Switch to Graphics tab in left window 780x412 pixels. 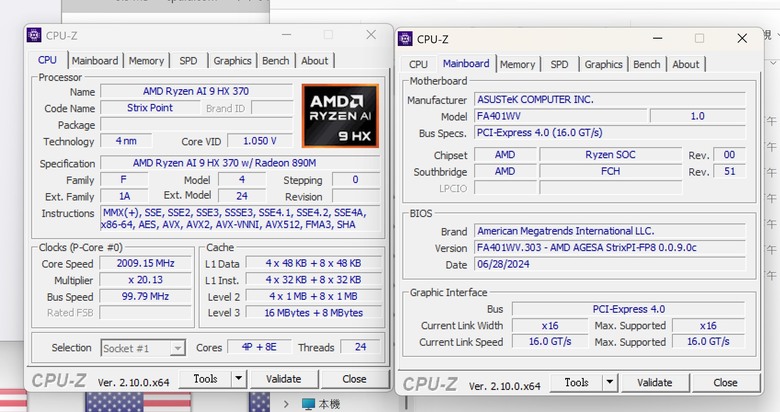click(232, 61)
